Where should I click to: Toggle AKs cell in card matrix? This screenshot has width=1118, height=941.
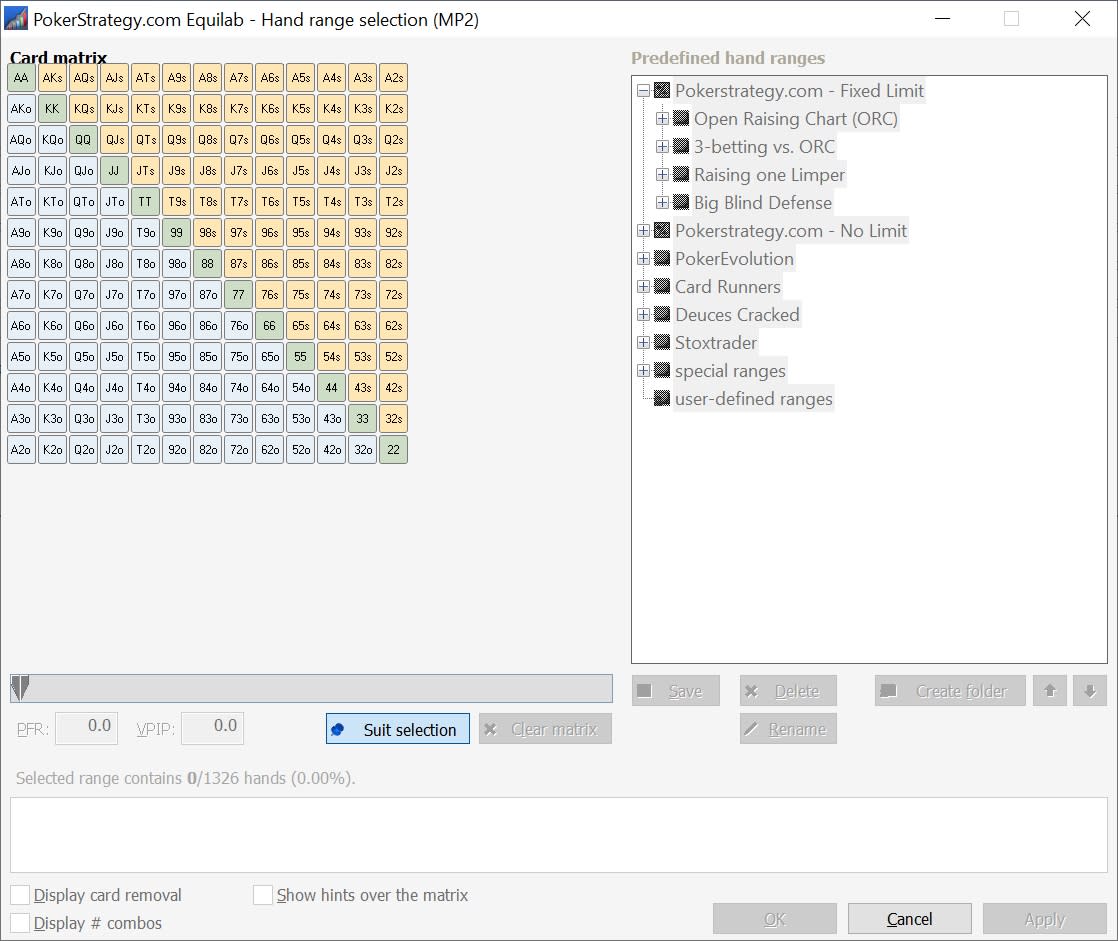tap(52, 78)
